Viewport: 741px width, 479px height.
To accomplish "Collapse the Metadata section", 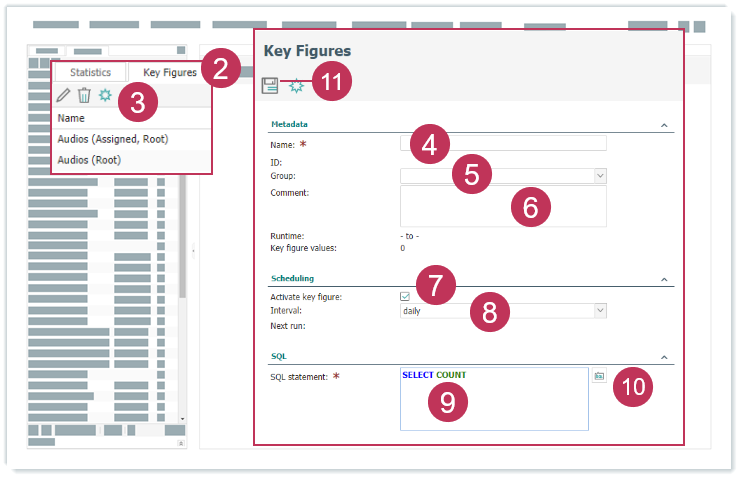I will point(664,125).
